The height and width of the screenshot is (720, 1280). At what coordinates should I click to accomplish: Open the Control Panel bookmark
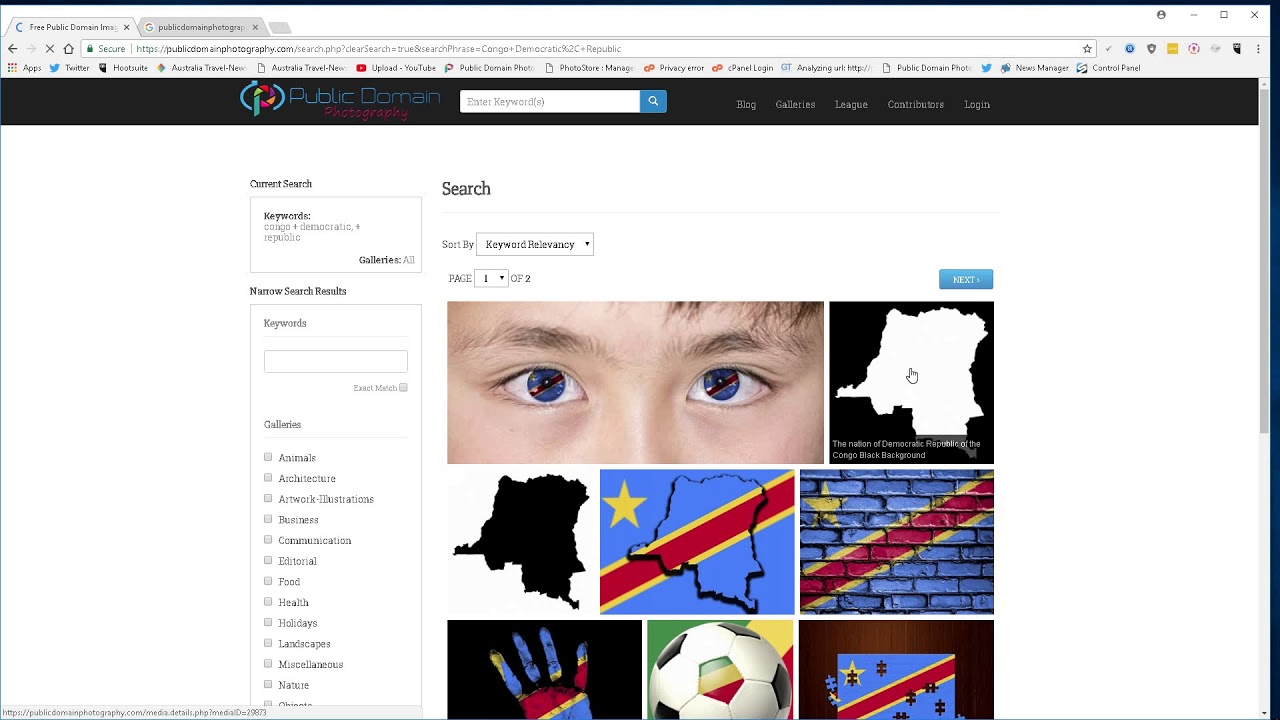1108,68
